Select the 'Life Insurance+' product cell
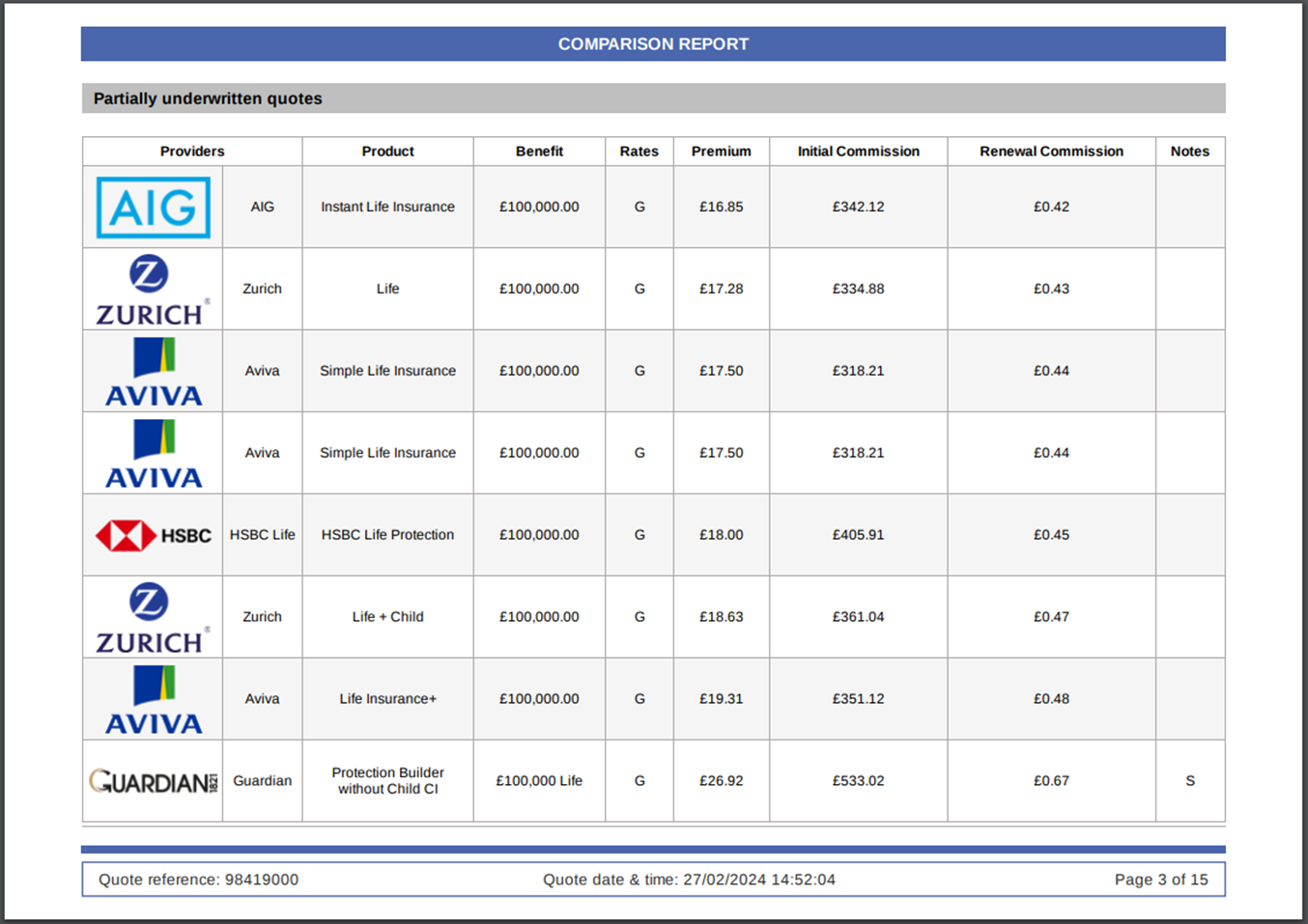The height and width of the screenshot is (924, 1308). click(388, 699)
